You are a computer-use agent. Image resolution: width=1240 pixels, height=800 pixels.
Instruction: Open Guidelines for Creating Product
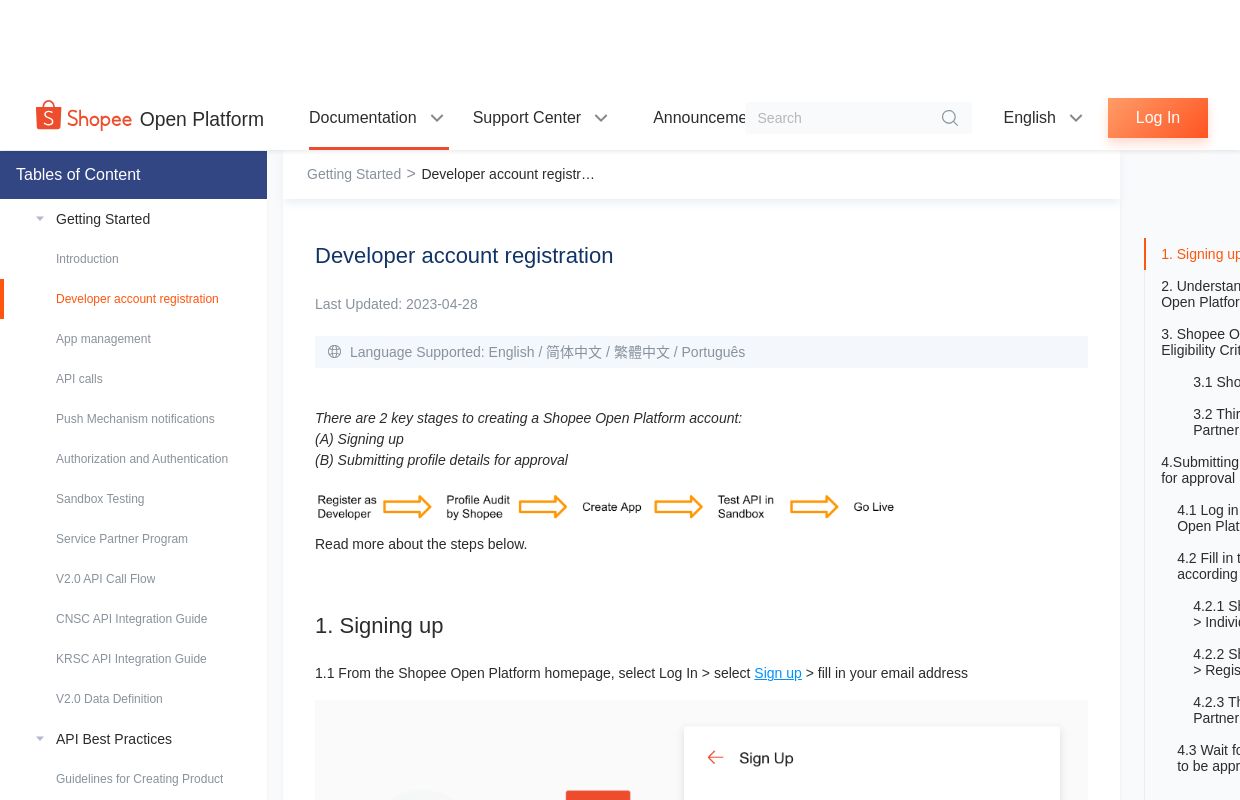[140, 779]
